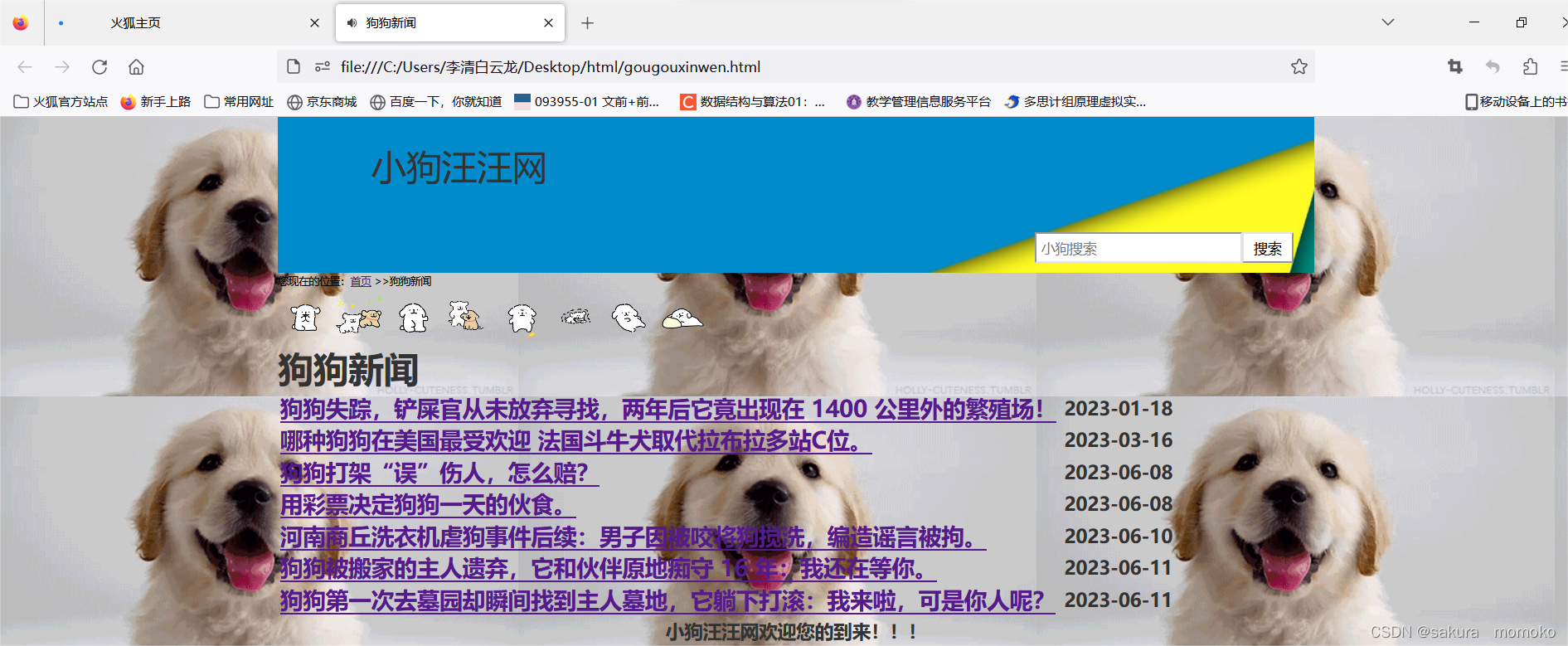Click the date 2023-06-10
1568x646 pixels.
pos(1119,537)
